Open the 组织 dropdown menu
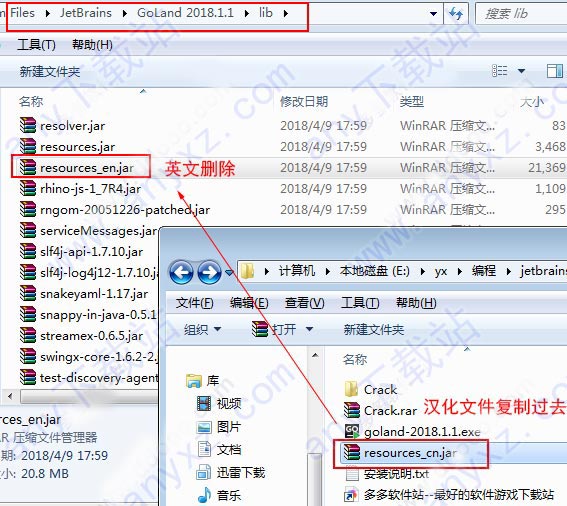Image resolution: width=567 pixels, height=506 pixels. click(x=202, y=329)
